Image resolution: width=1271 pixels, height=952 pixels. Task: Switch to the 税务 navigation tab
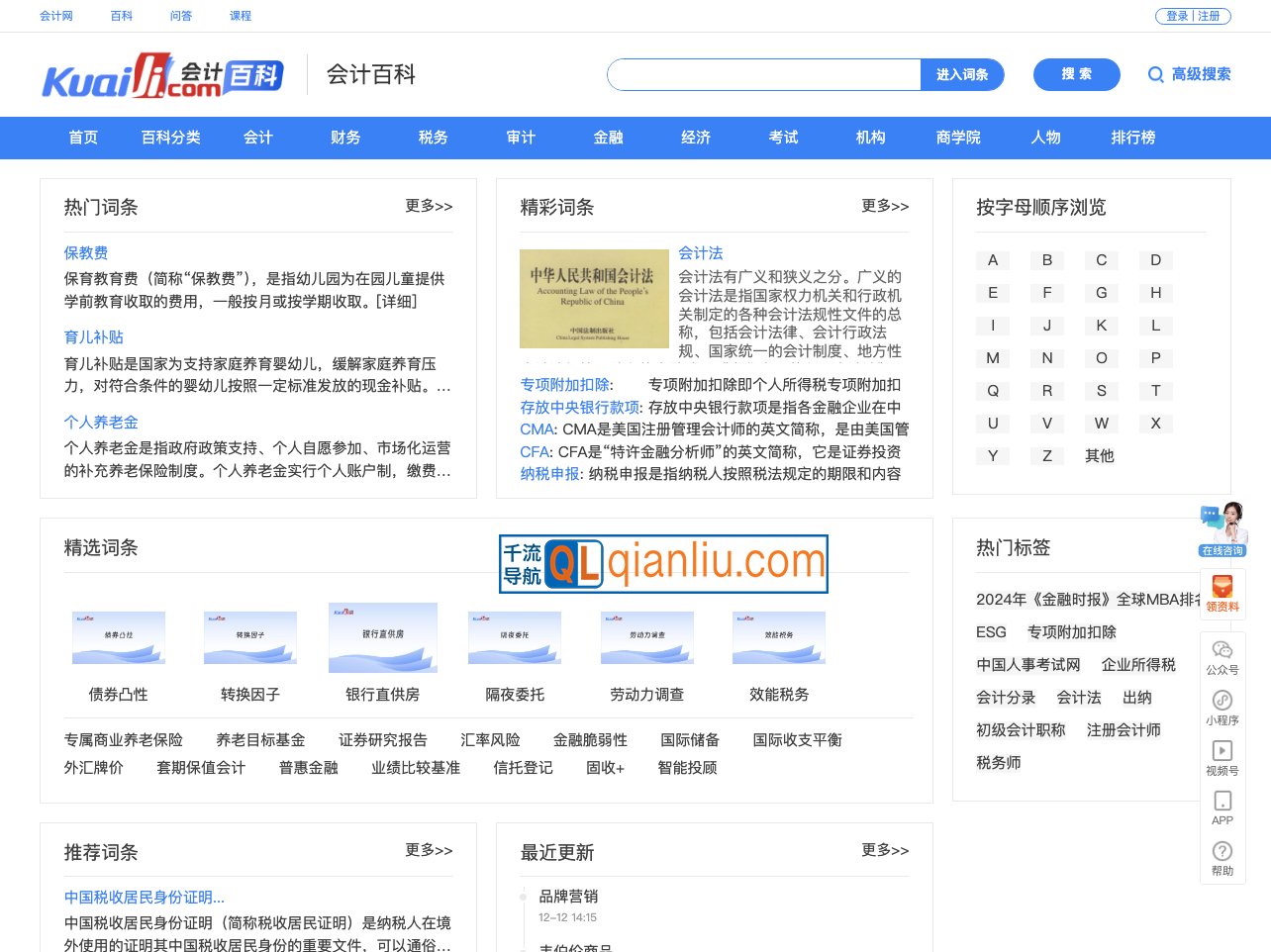click(x=432, y=138)
